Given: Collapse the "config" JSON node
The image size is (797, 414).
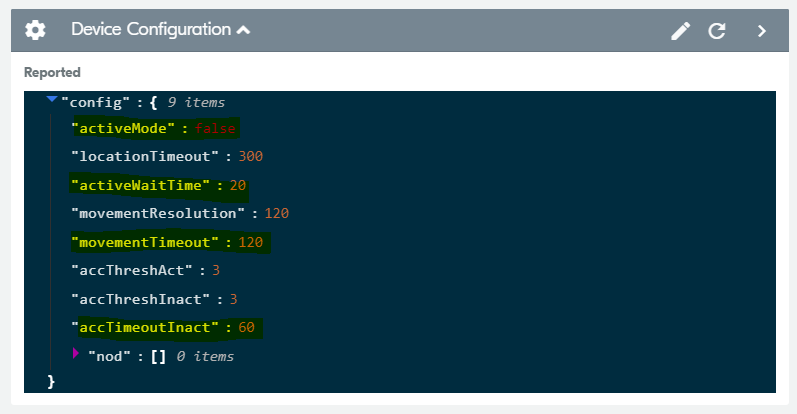Looking at the screenshot, I should (x=51, y=99).
